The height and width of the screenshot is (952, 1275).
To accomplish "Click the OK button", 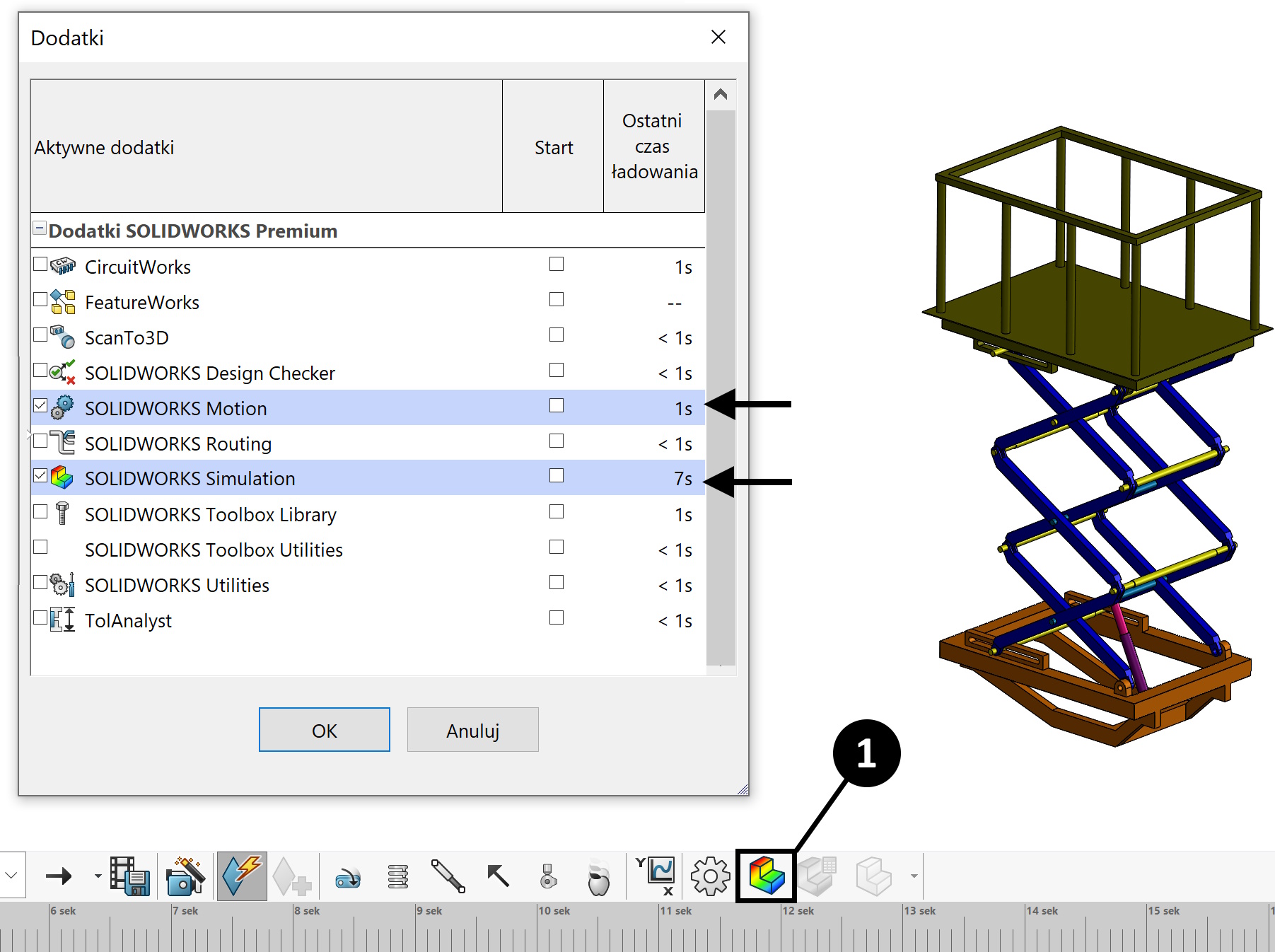I will tap(325, 730).
